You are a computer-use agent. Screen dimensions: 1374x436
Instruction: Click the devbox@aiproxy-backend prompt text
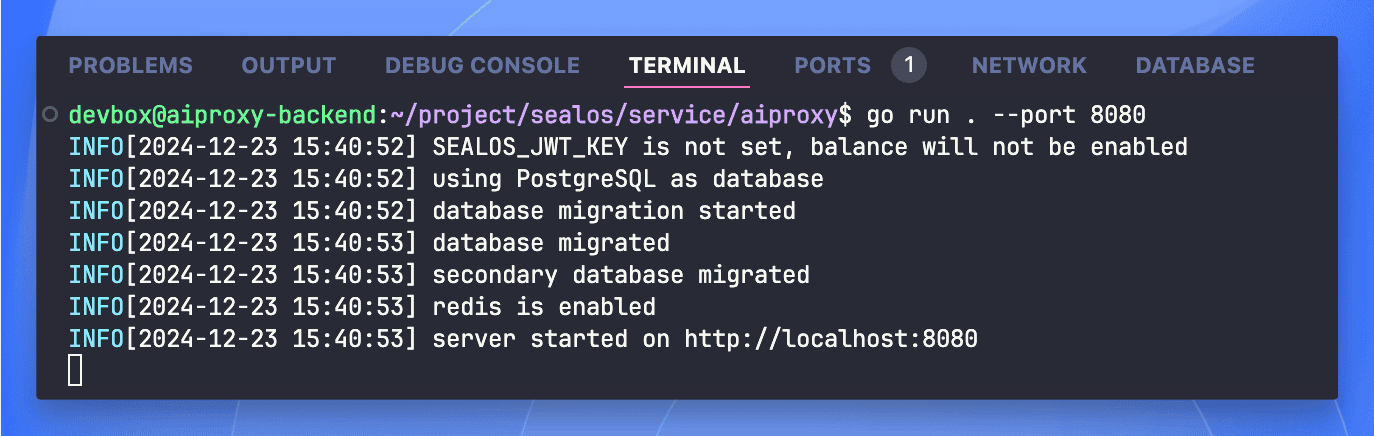point(222,115)
